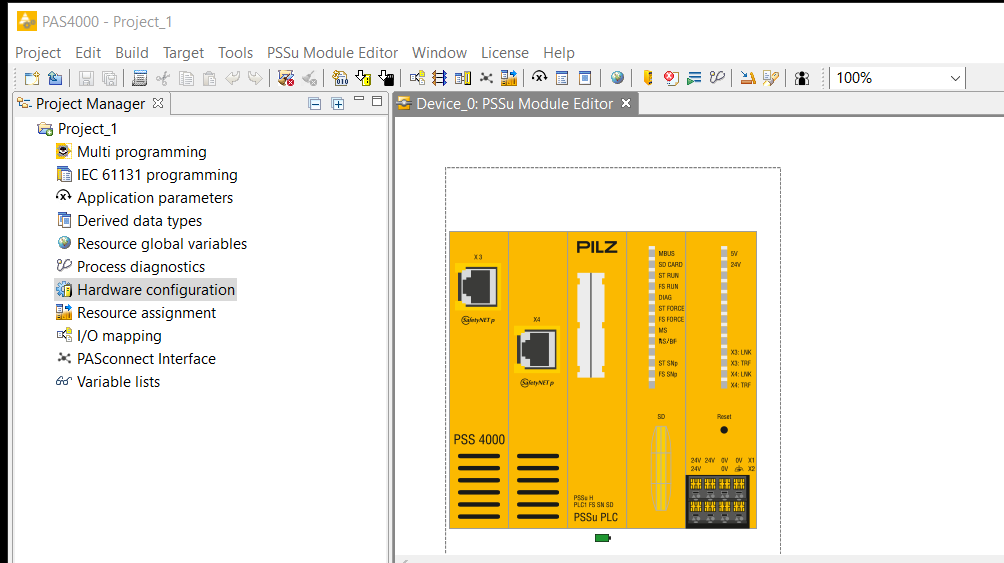Click the blue arrow on orange ruler icon

point(747,78)
